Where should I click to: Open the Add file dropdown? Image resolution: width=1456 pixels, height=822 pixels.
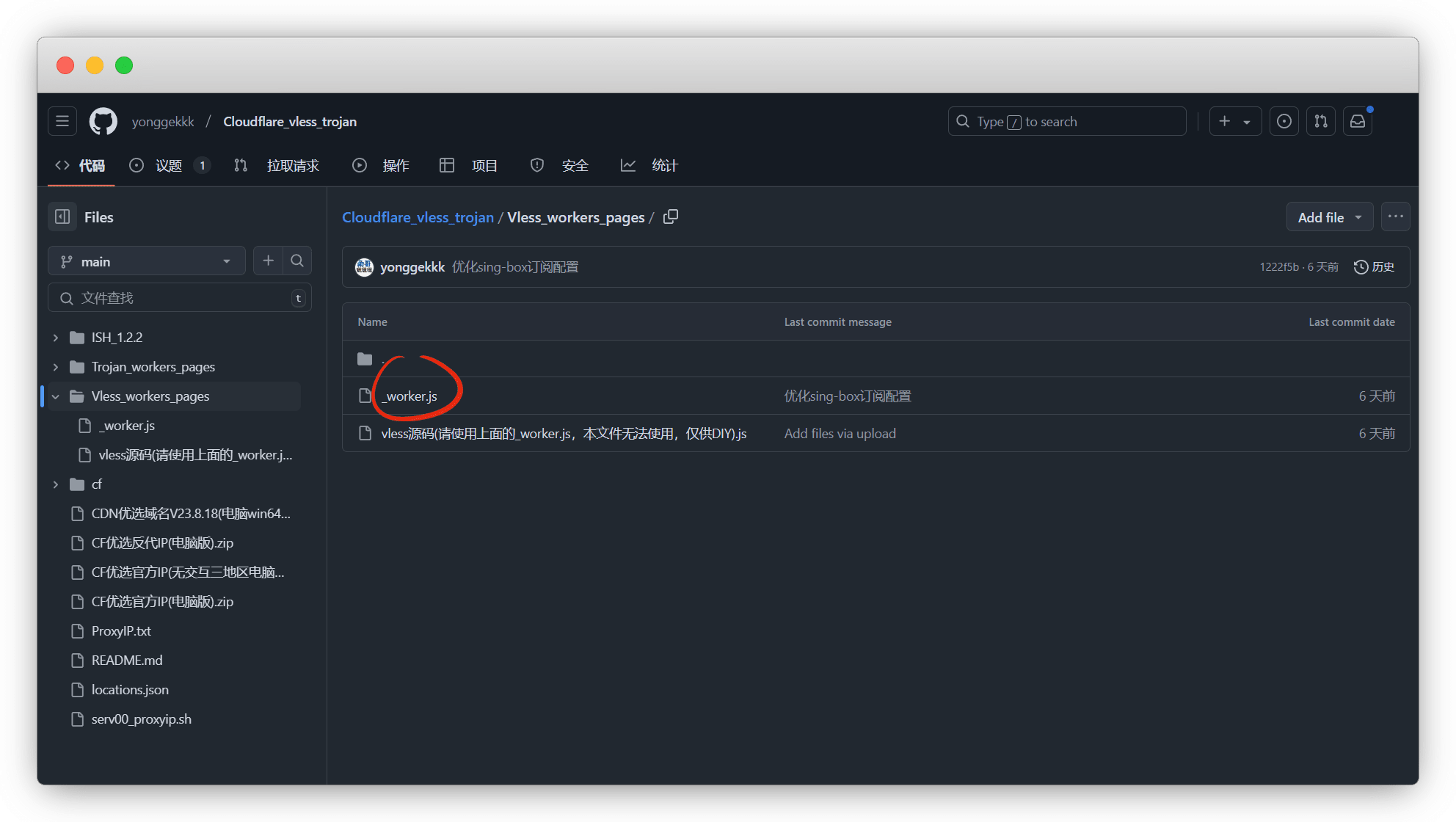pos(1329,218)
